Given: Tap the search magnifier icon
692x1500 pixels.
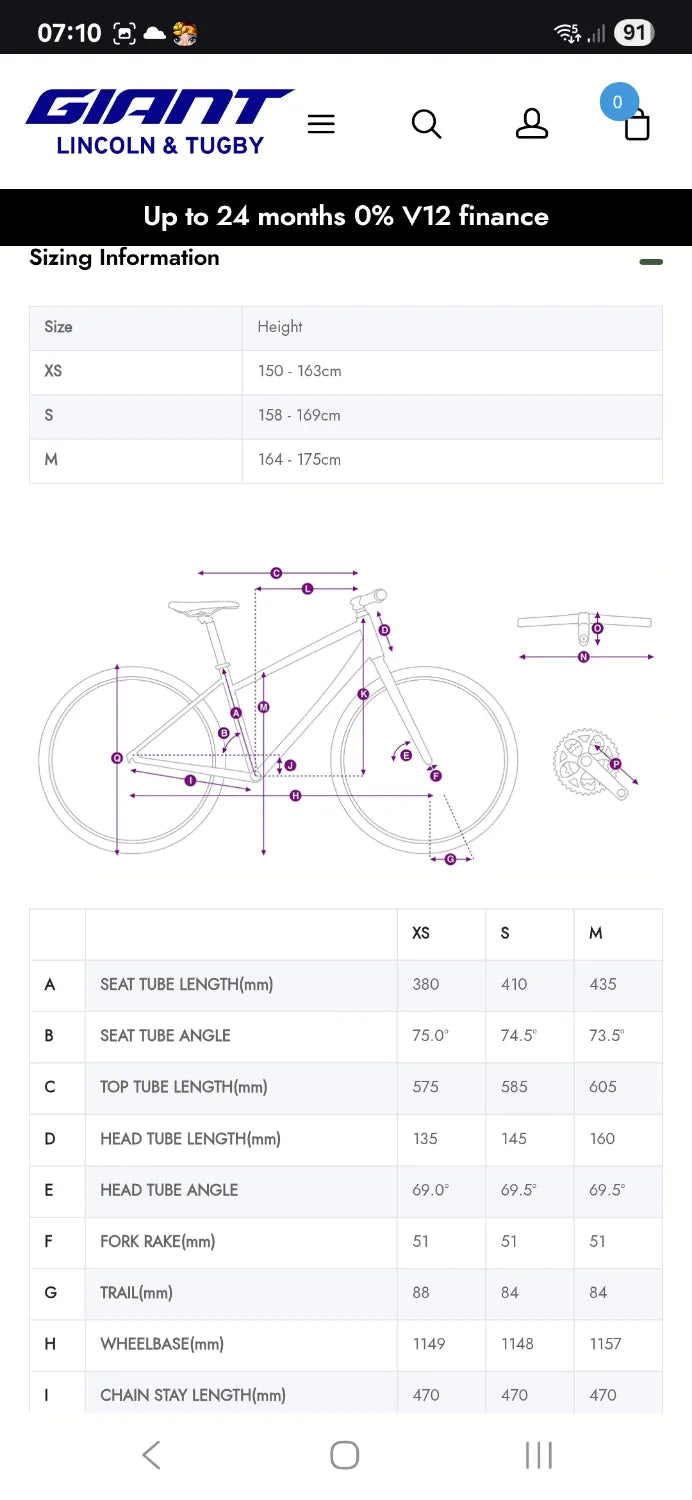Looking at the screenshot, I should click(x=426, y=124).
